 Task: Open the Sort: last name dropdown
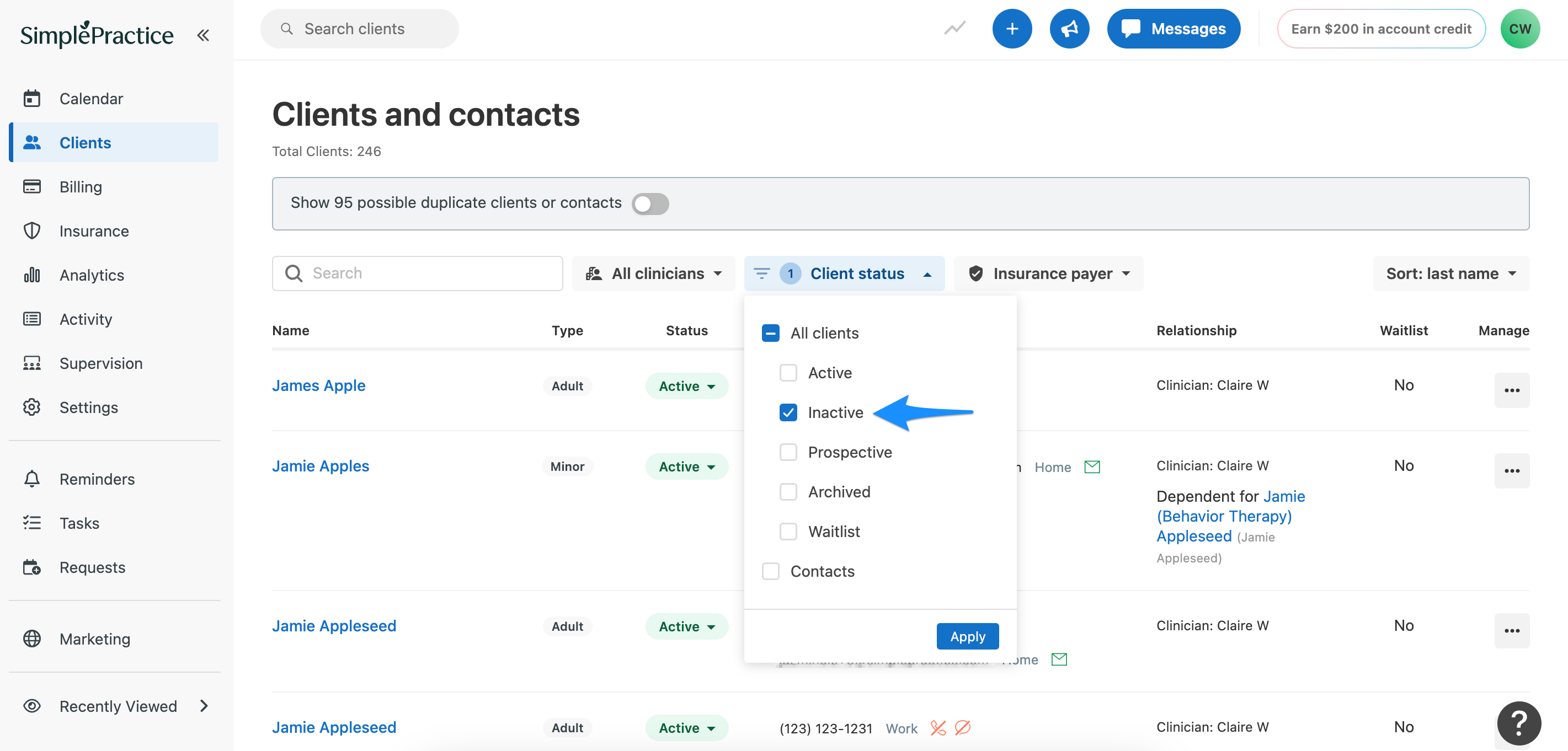(1450, 273)
